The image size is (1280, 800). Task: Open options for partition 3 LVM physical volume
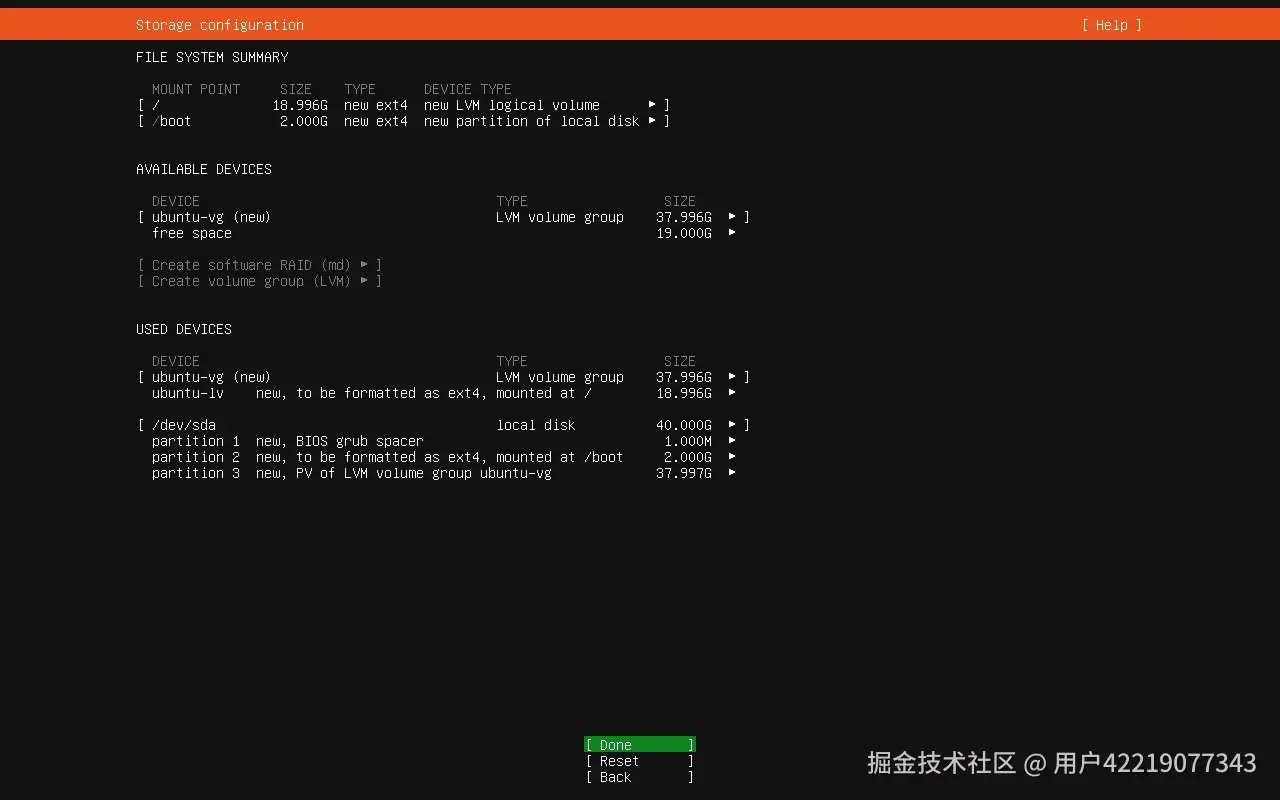(731, 473)
